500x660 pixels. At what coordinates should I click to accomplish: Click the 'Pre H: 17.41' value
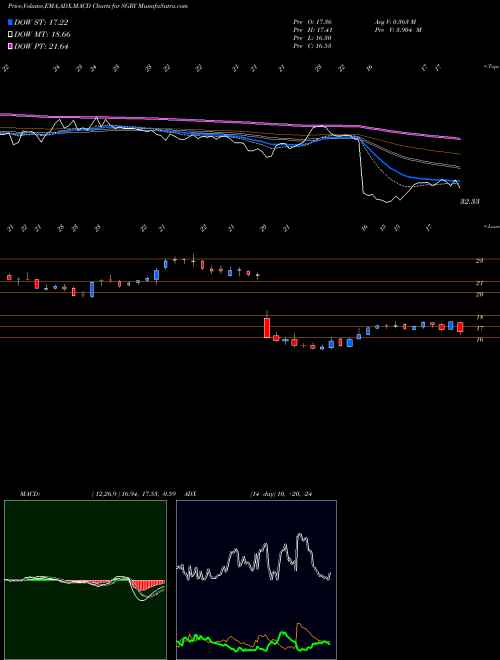313,30
